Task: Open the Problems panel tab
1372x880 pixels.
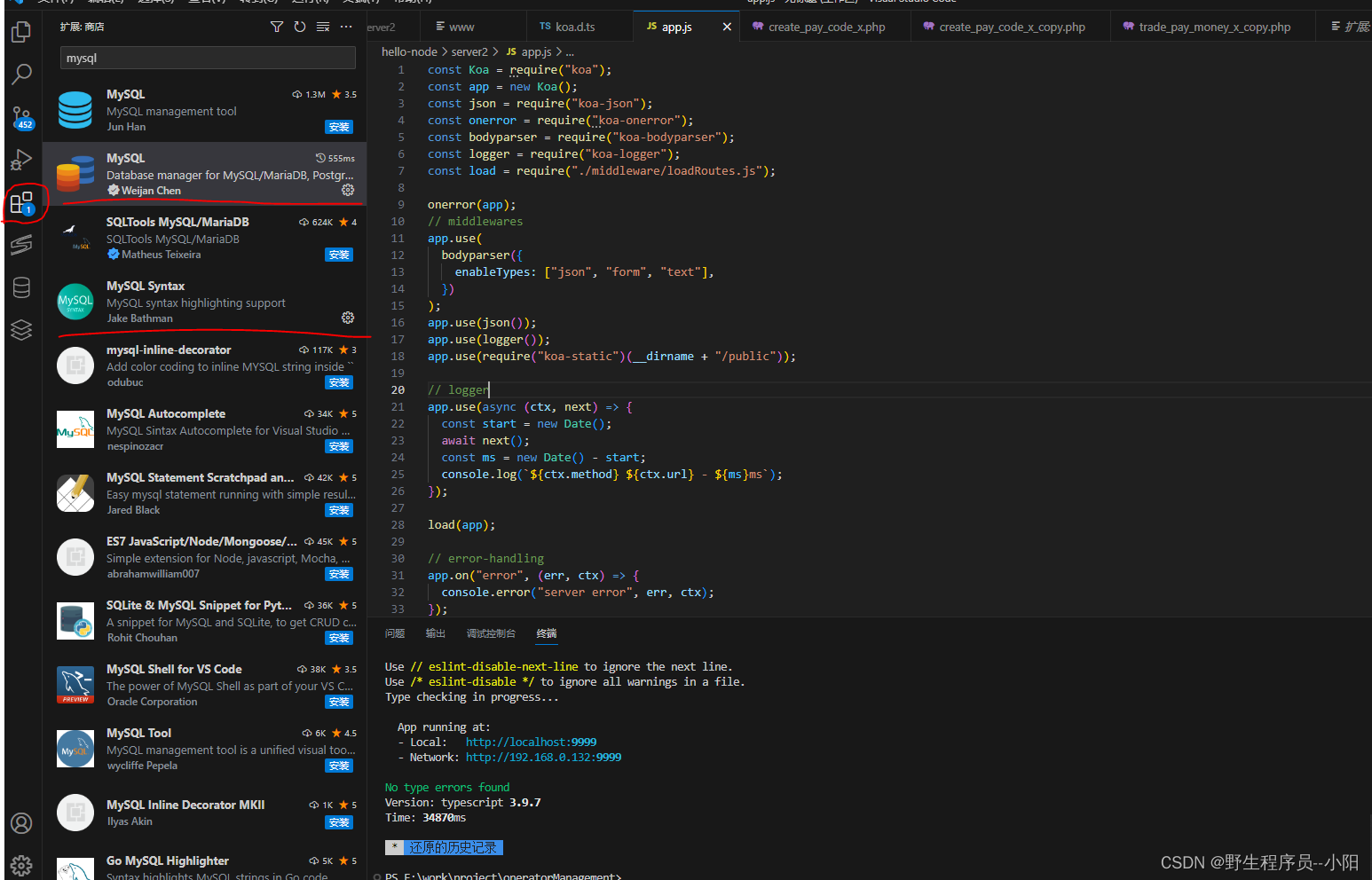Action: [395, 633]
